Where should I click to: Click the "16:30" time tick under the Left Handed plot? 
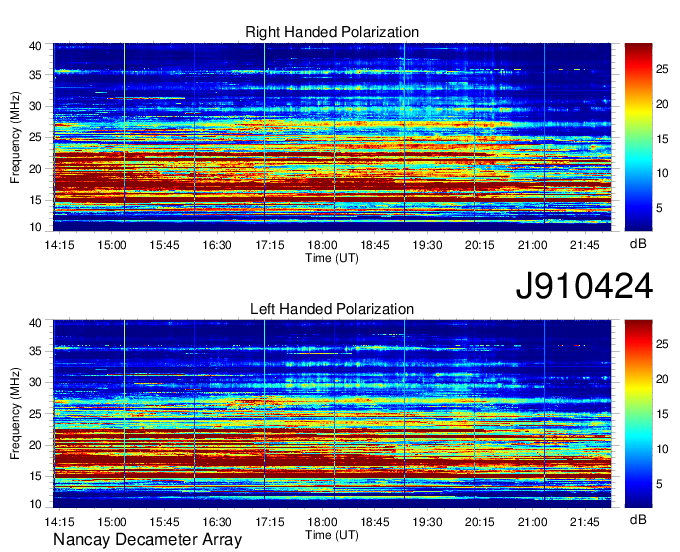pyautogui.click(x=217, y=522)
